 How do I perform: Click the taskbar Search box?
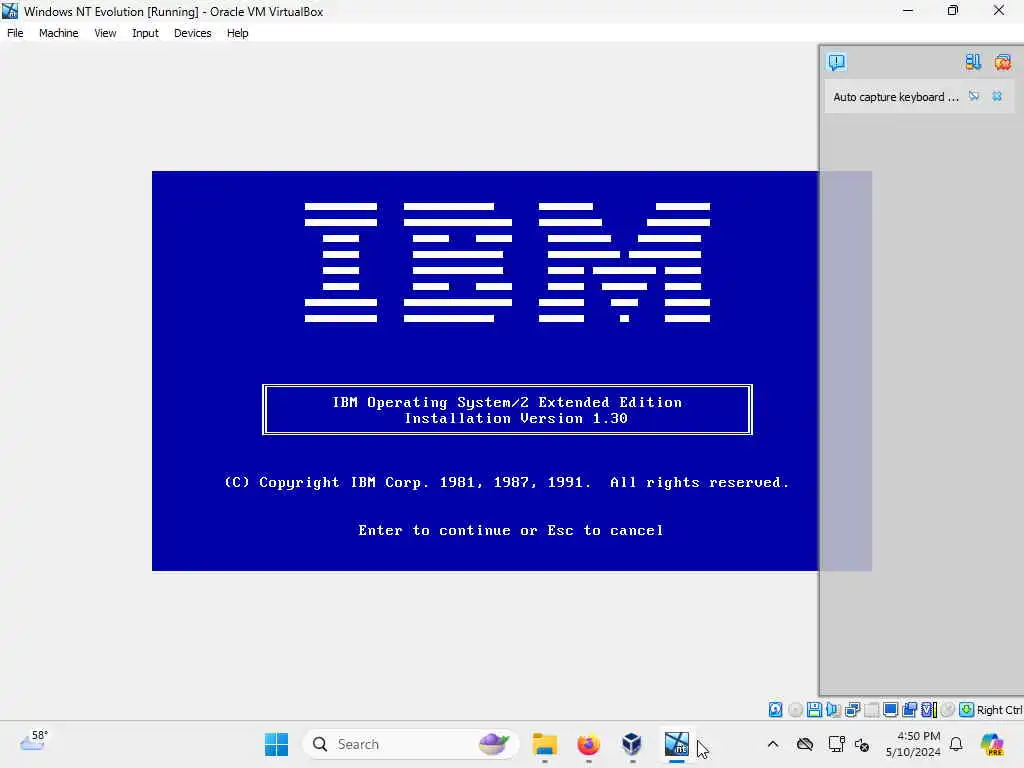pos(411,744)
